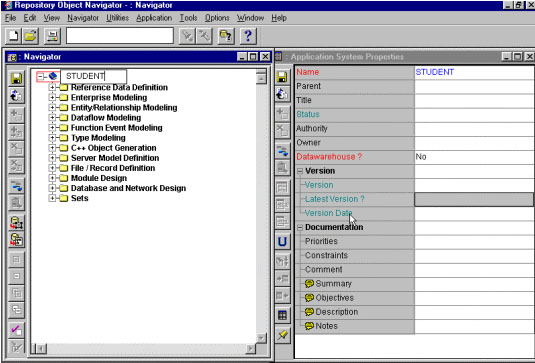The width and height of the screenshot is (535, 363).
Task: Open the Options menu
Action: (x=217, y=18)
